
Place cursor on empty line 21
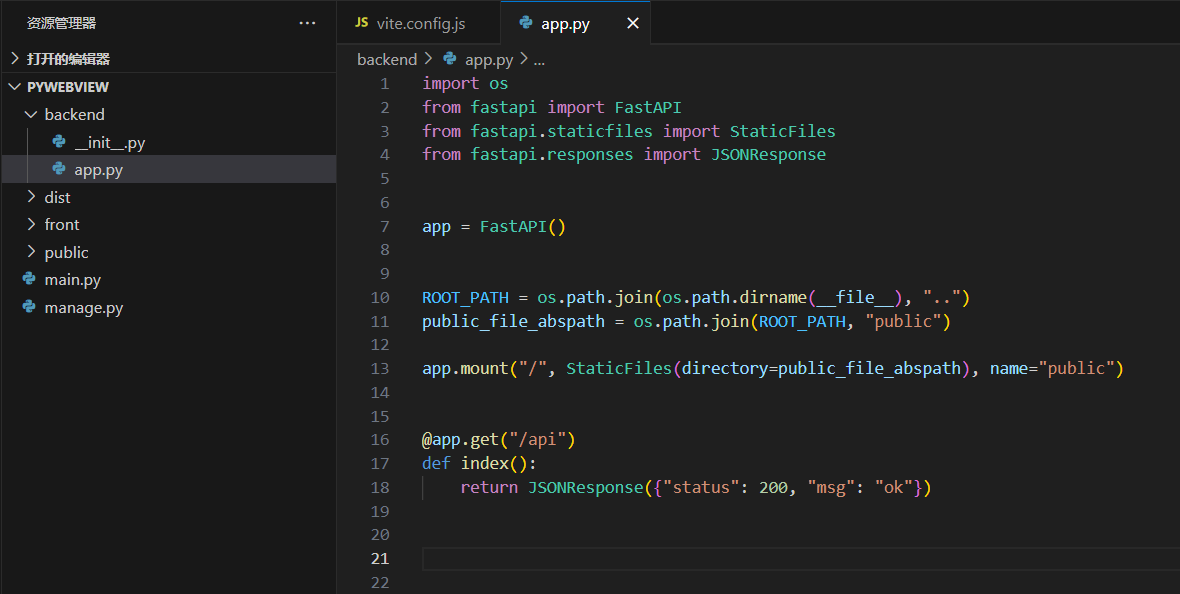click(801, 559)
